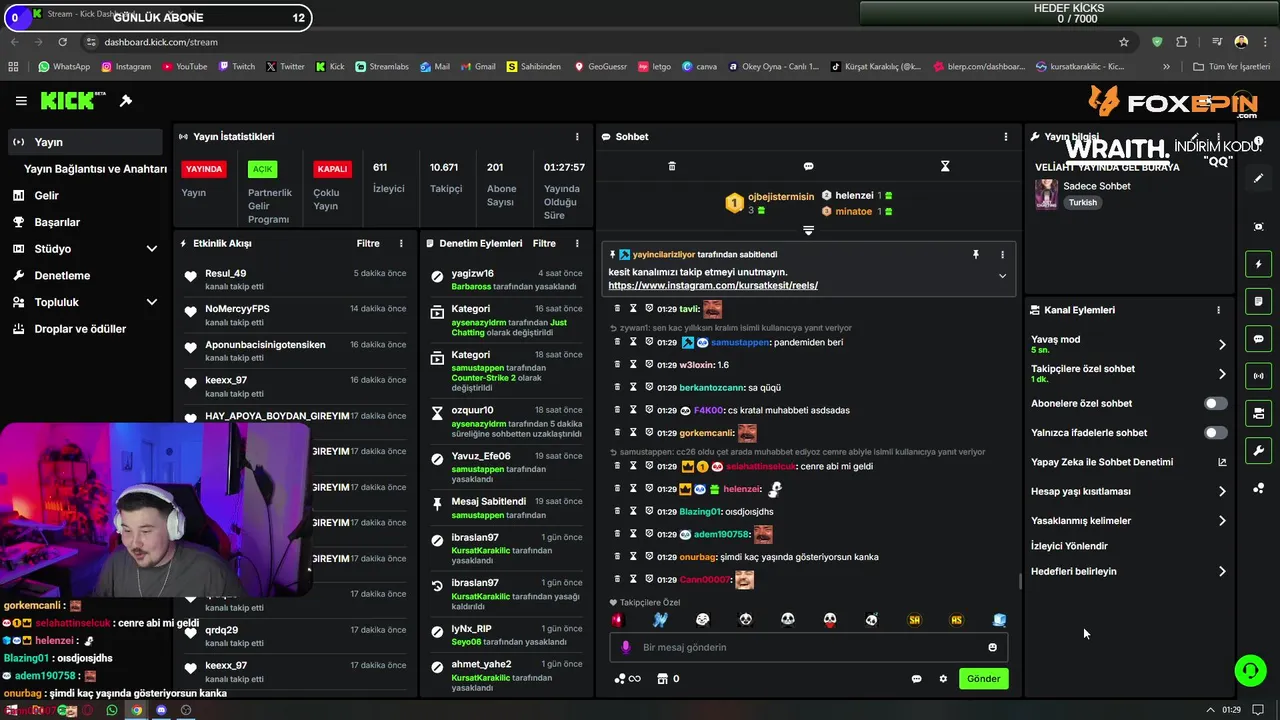Click the moderator hammer icon beside KICK logo
1280x720 pixels.
pyautogui.click(x=126, y=101)
